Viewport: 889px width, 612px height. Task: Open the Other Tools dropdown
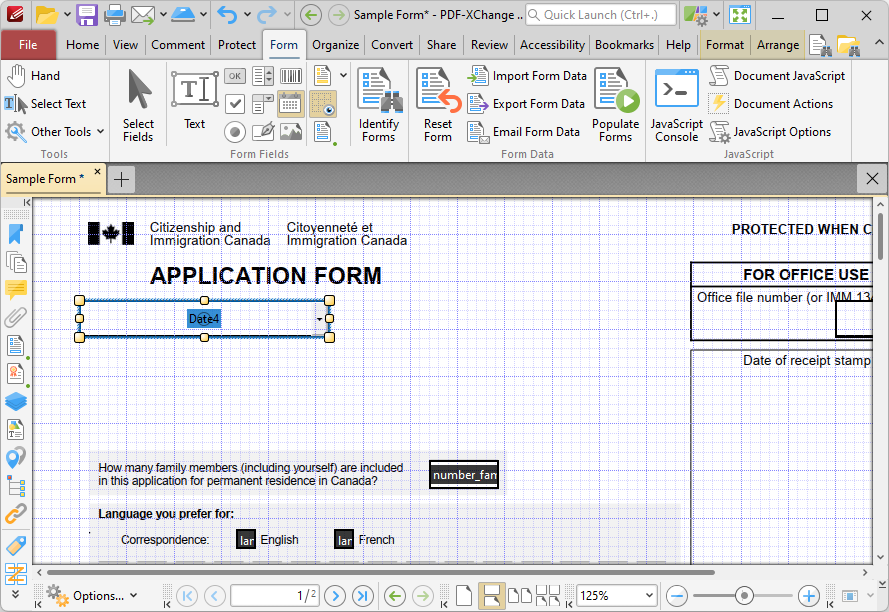[x=55, y=132]
